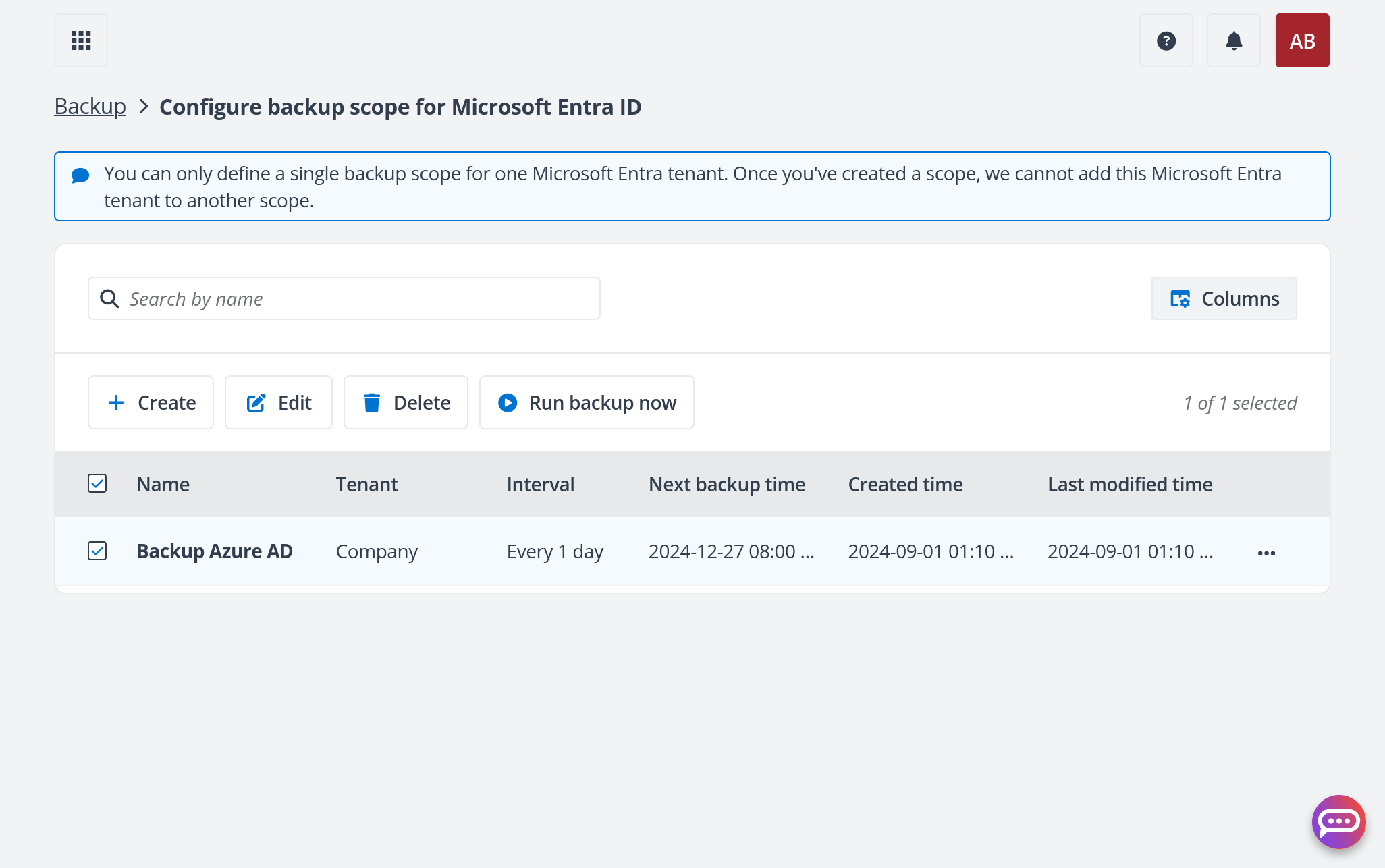Click the Backup Azure AD name cell
This screenshot has width=1385, height=868.
(x=215, y=551)
